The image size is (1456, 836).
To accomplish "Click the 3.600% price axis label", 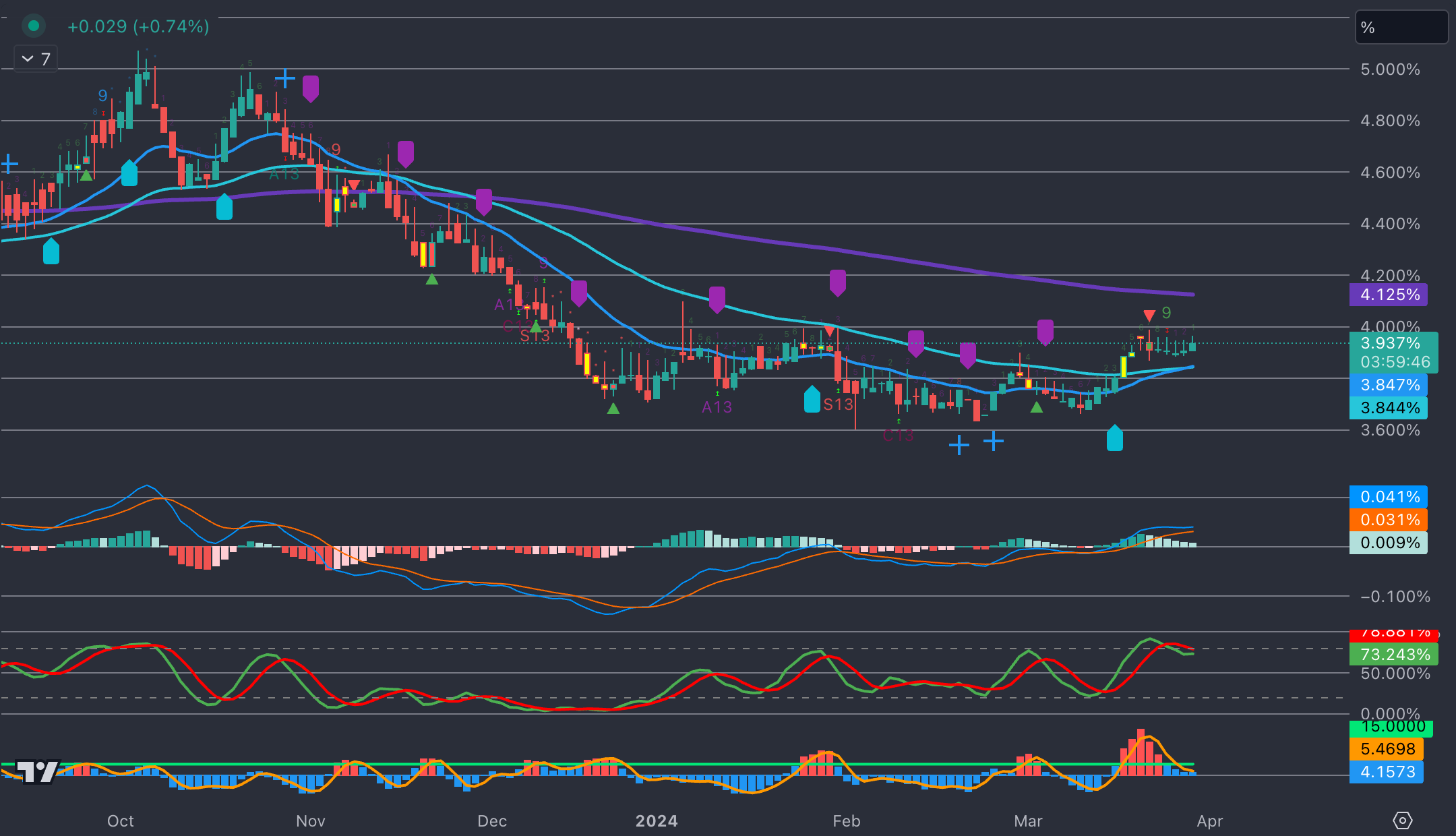I will pyautogui.click(x=1390, y=430).
